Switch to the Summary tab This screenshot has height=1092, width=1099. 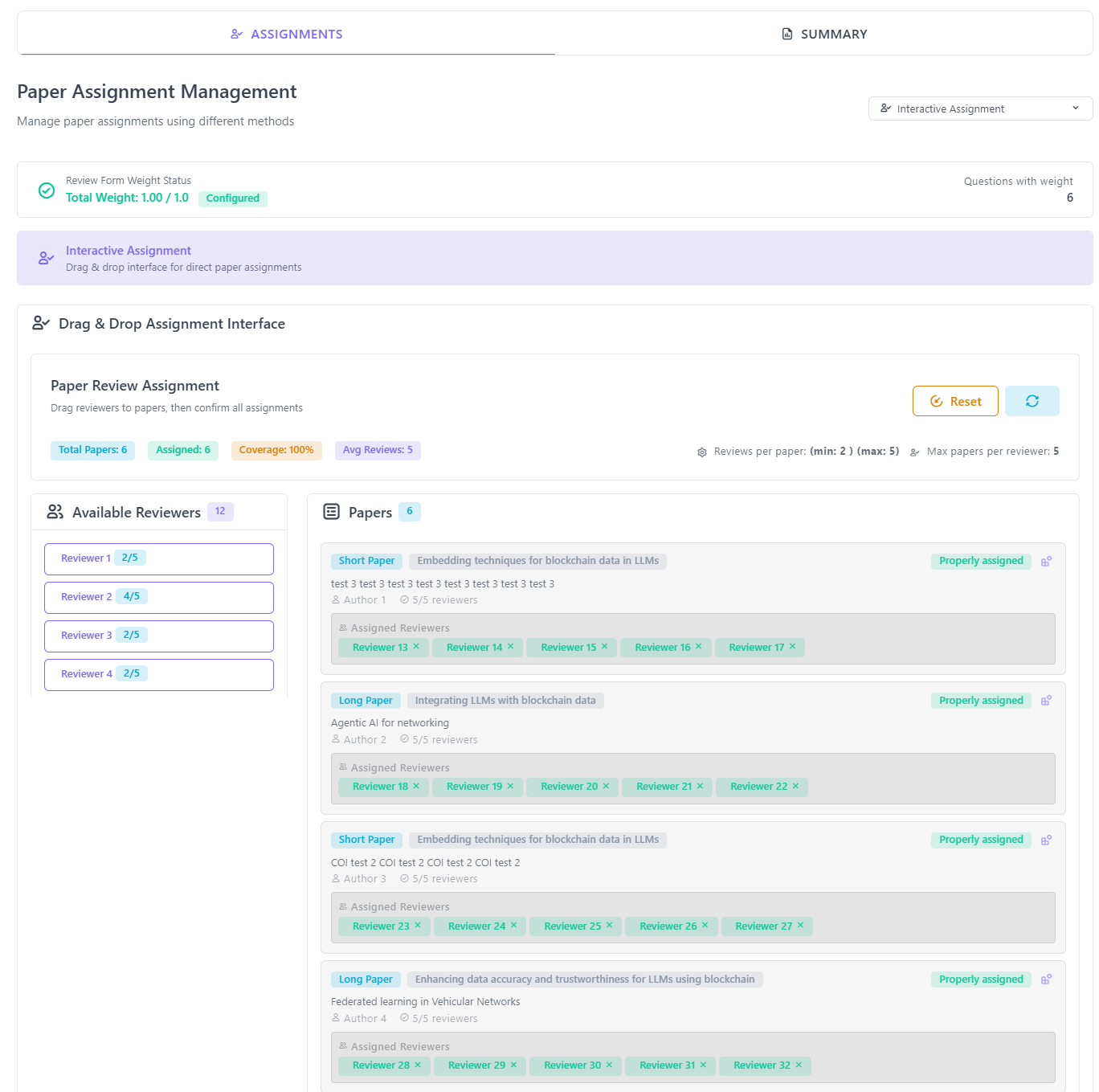[824, 34]
